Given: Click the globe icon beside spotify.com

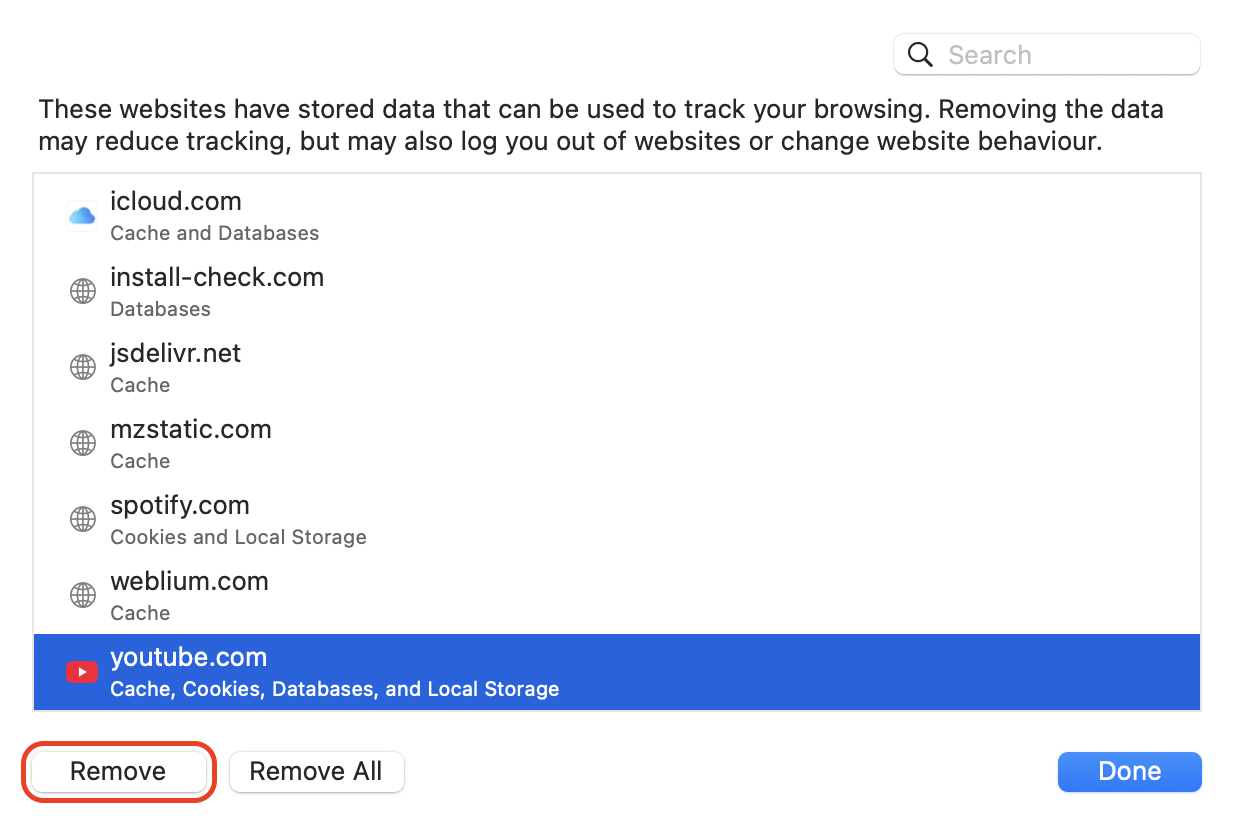Looking at the screenshot, I should [82, 519].
